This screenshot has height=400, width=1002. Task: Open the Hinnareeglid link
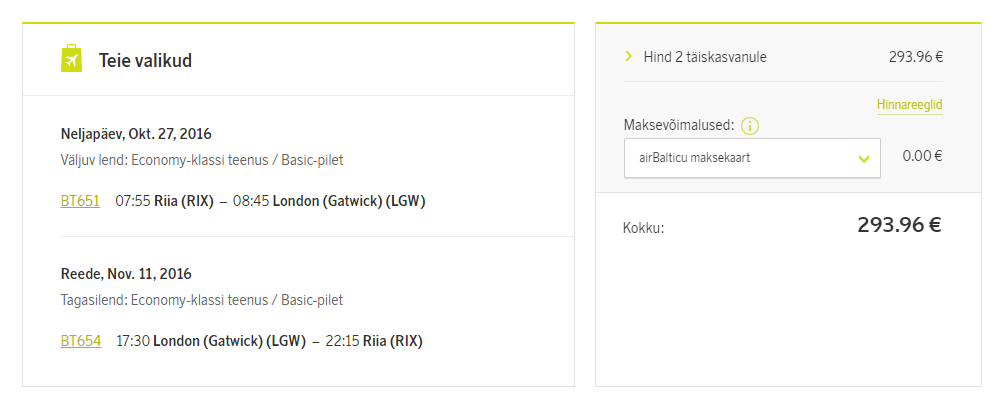click(909, 105)
